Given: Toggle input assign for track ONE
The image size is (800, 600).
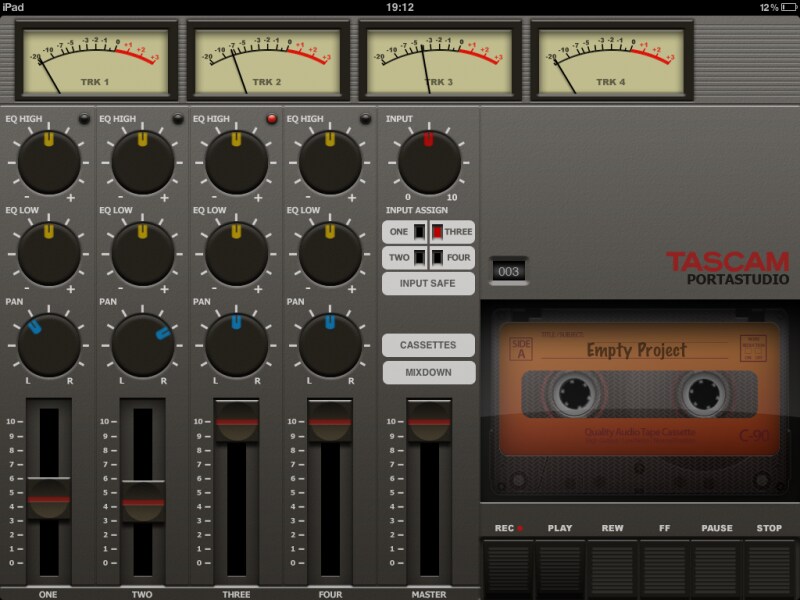Looking at the screenshot, I should (405, 231).
